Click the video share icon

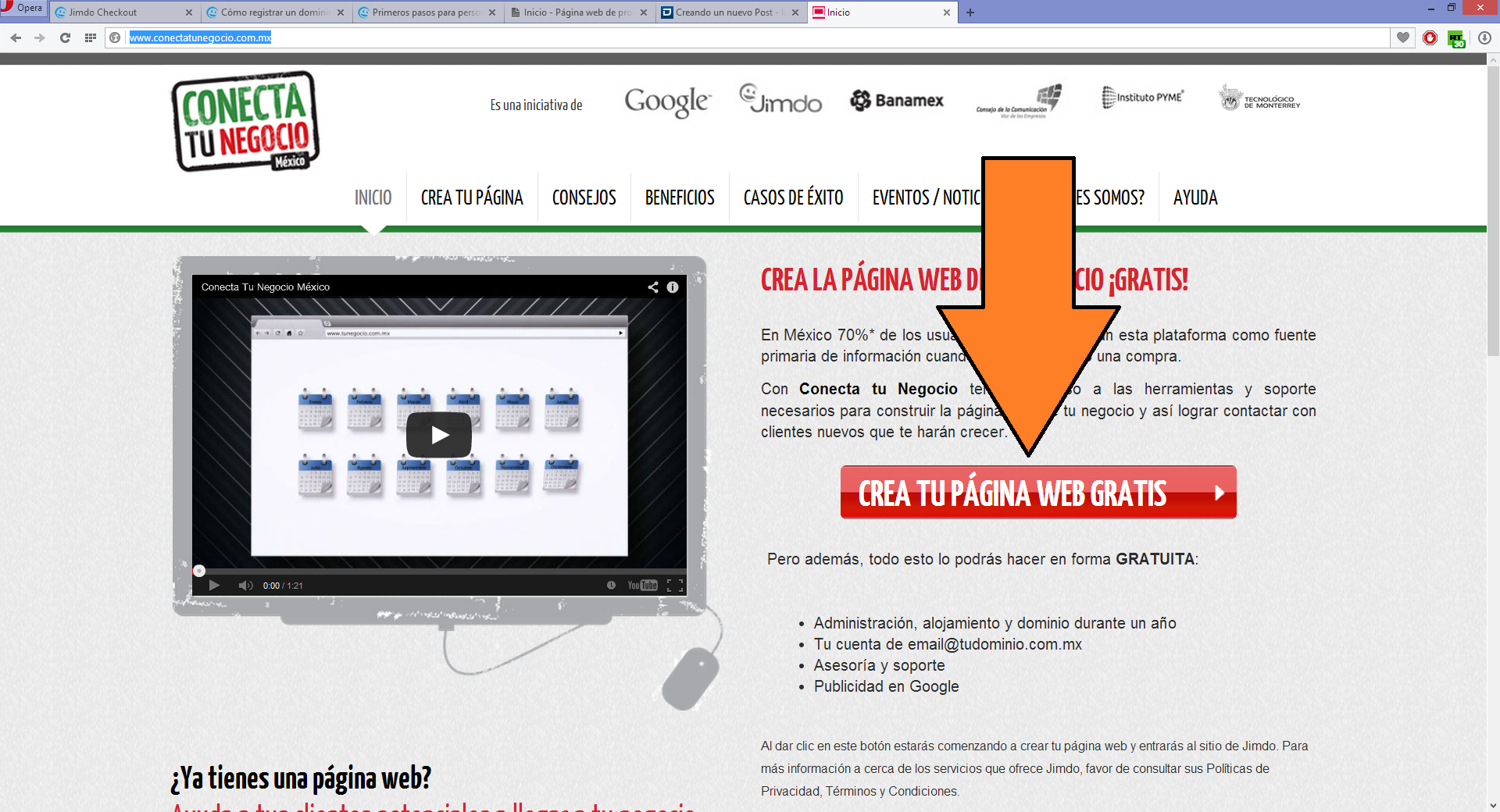pyautogui.click(x=653, y=287)
